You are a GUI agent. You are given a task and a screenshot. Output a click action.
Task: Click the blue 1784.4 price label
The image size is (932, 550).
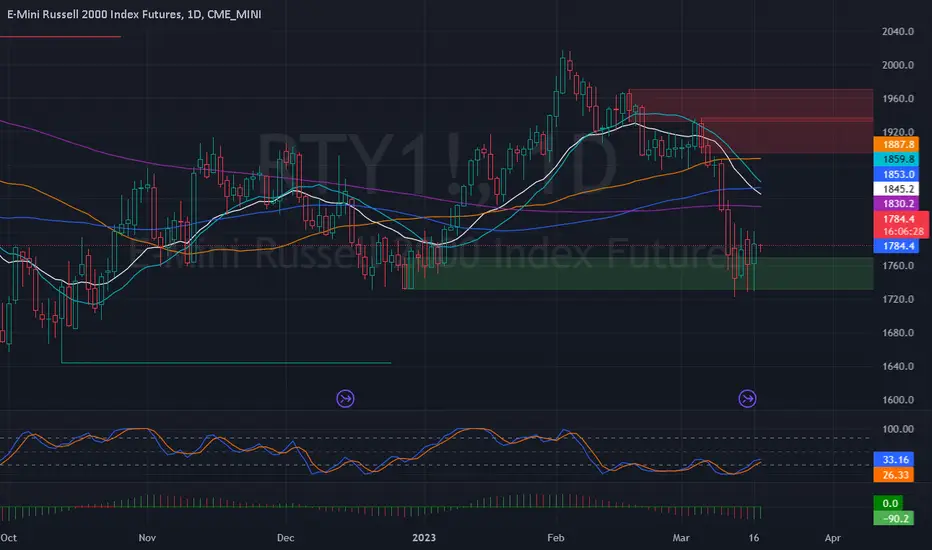pos(896,246)
